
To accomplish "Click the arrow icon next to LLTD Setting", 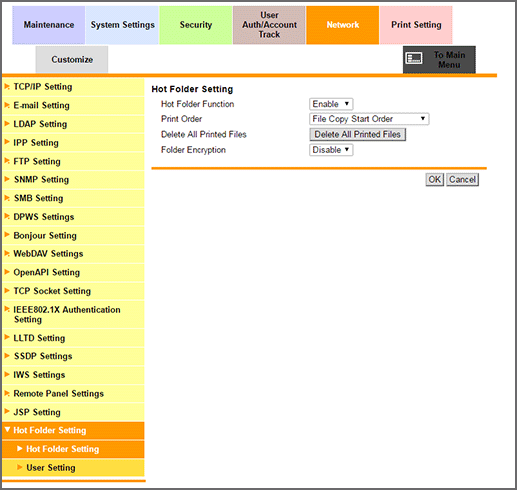I will pos(7,337).
